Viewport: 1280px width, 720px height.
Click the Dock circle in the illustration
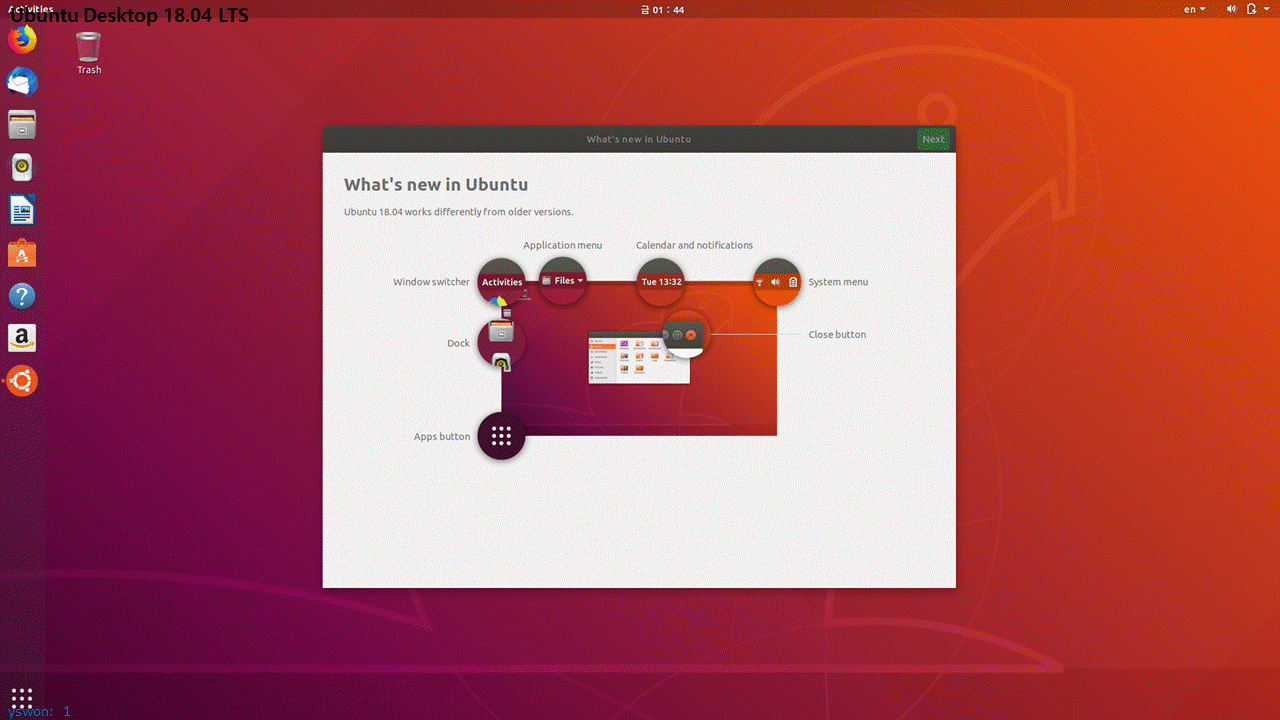point(501,343)
